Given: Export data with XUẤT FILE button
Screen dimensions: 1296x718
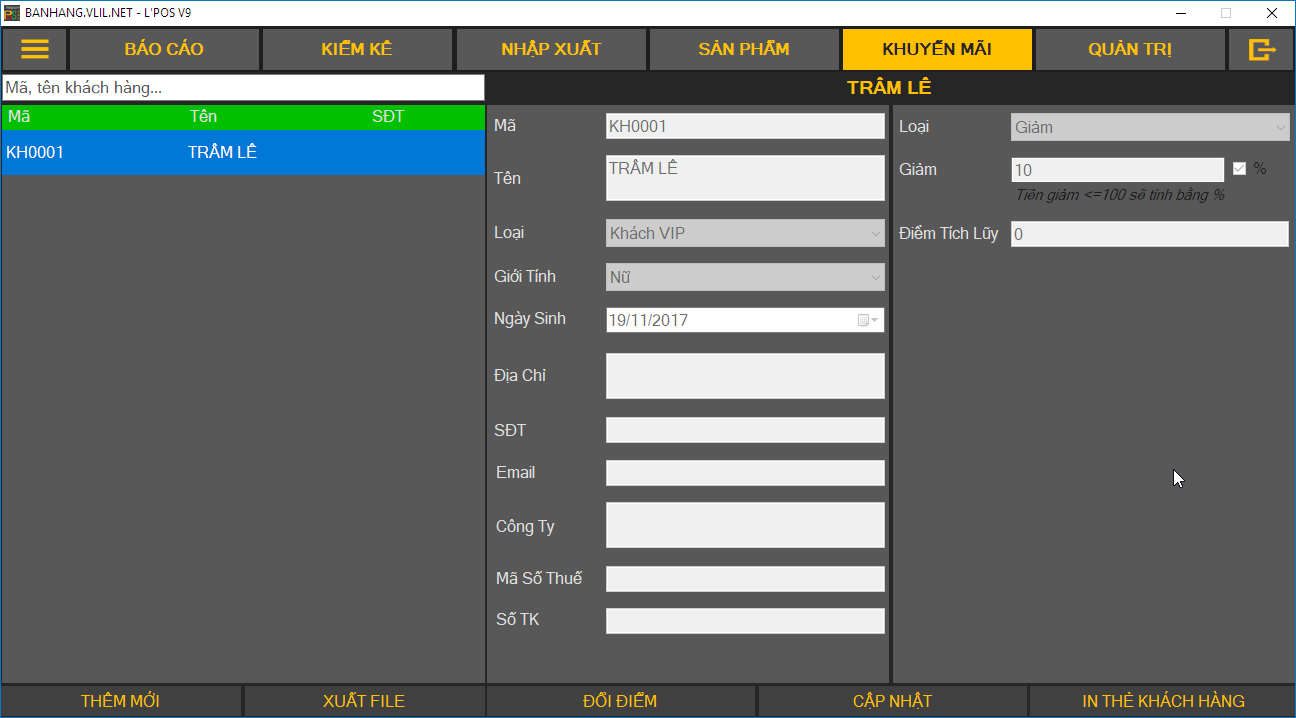Looking at the screenshot, I should pos(364,701).
